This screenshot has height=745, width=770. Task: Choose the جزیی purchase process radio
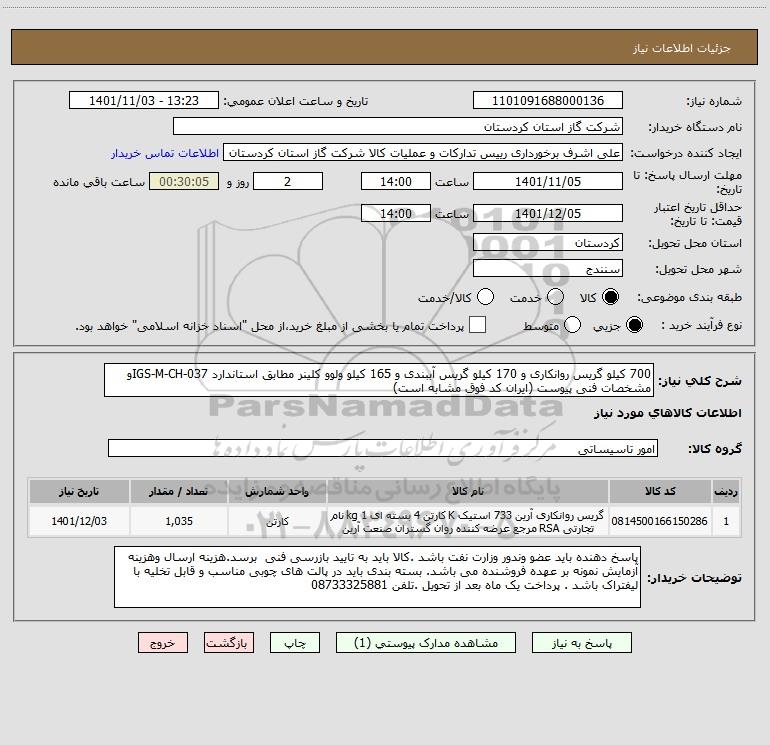tap(634, 325)
